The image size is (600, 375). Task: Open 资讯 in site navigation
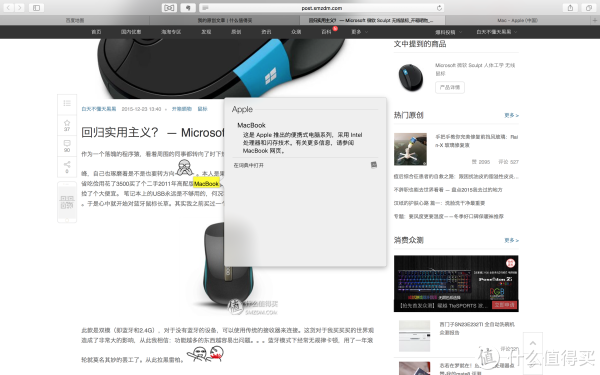266,32
